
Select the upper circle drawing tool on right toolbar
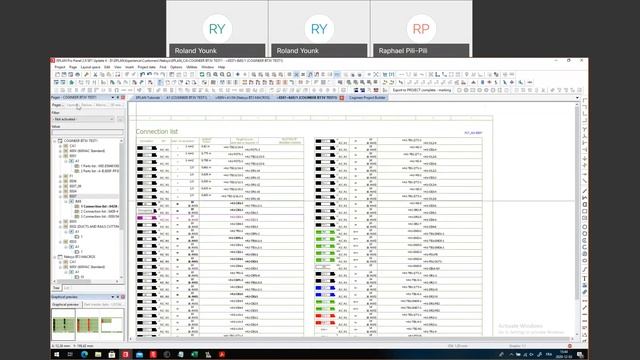584,227
